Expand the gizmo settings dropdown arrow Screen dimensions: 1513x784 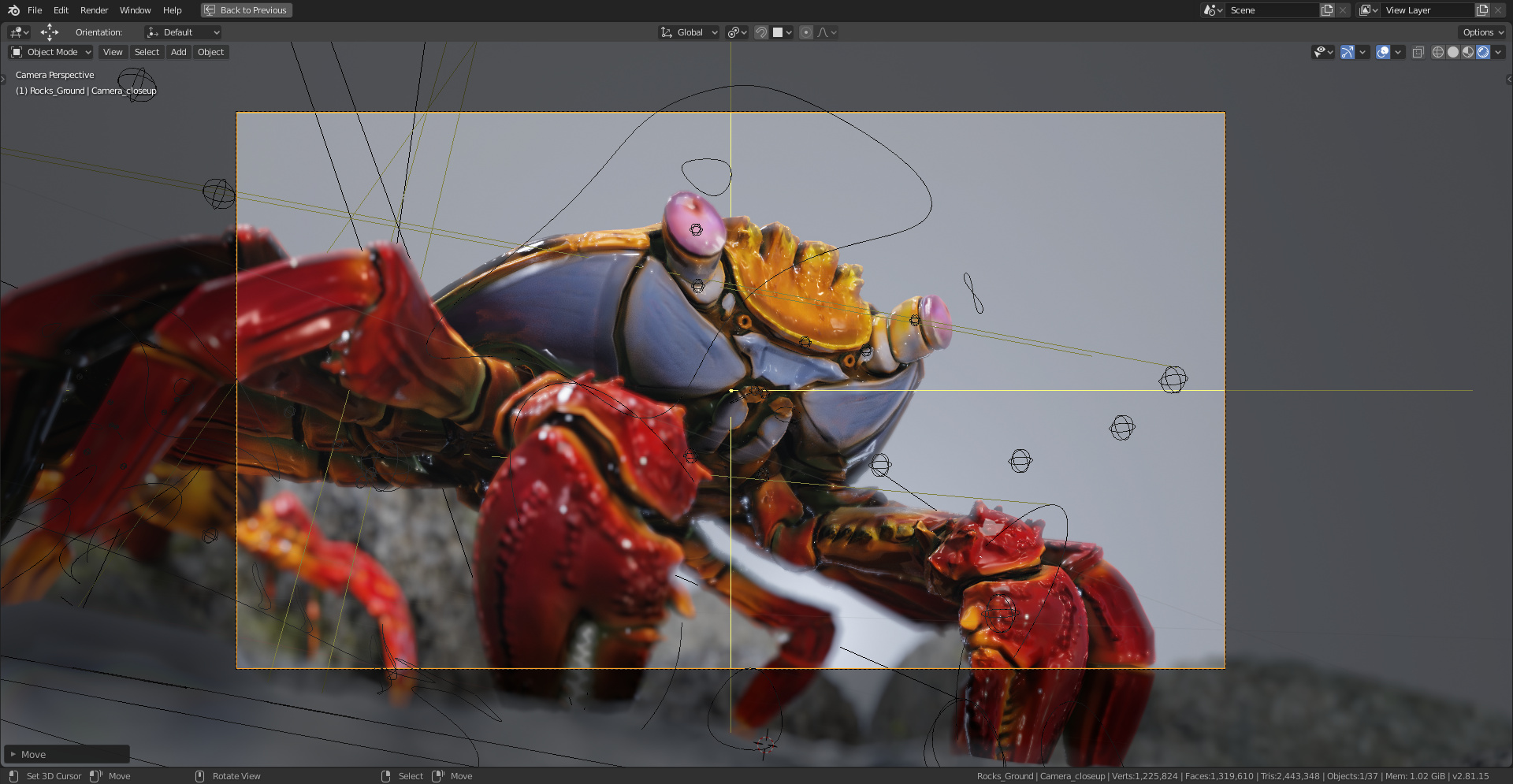pyautogui.click(x=1362, y=52)
